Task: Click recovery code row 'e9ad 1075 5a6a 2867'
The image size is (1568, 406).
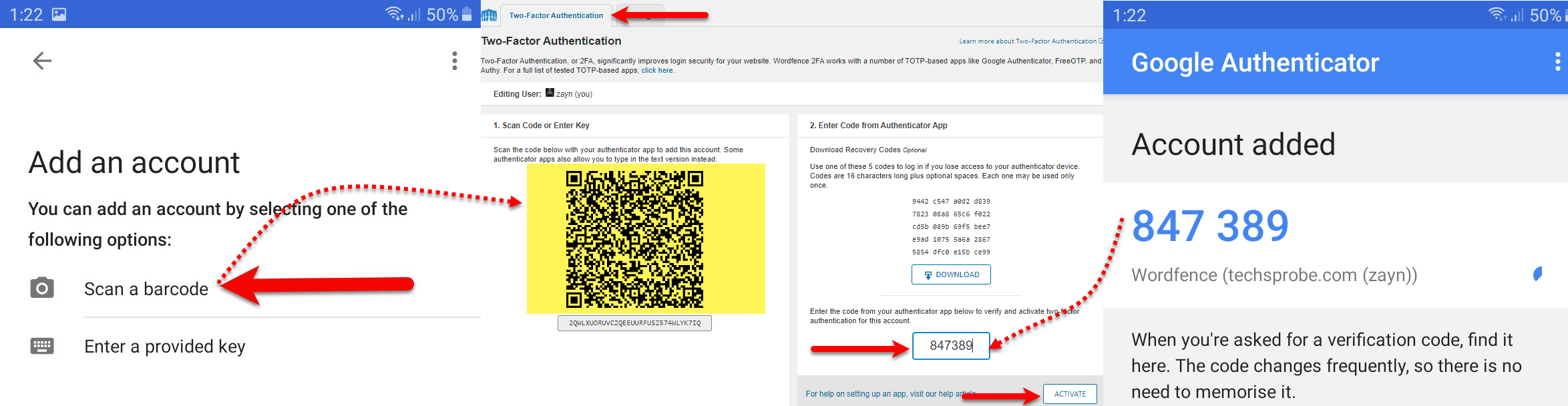Action: (951, 240)
